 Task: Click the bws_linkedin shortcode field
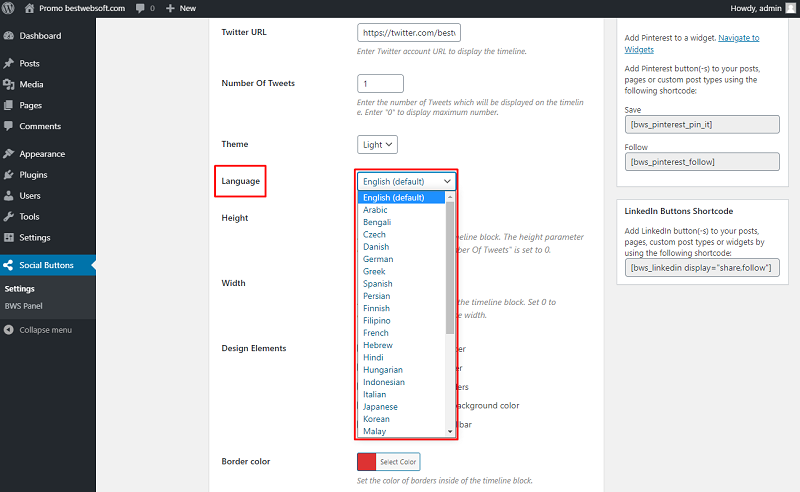tap(702, 267)
